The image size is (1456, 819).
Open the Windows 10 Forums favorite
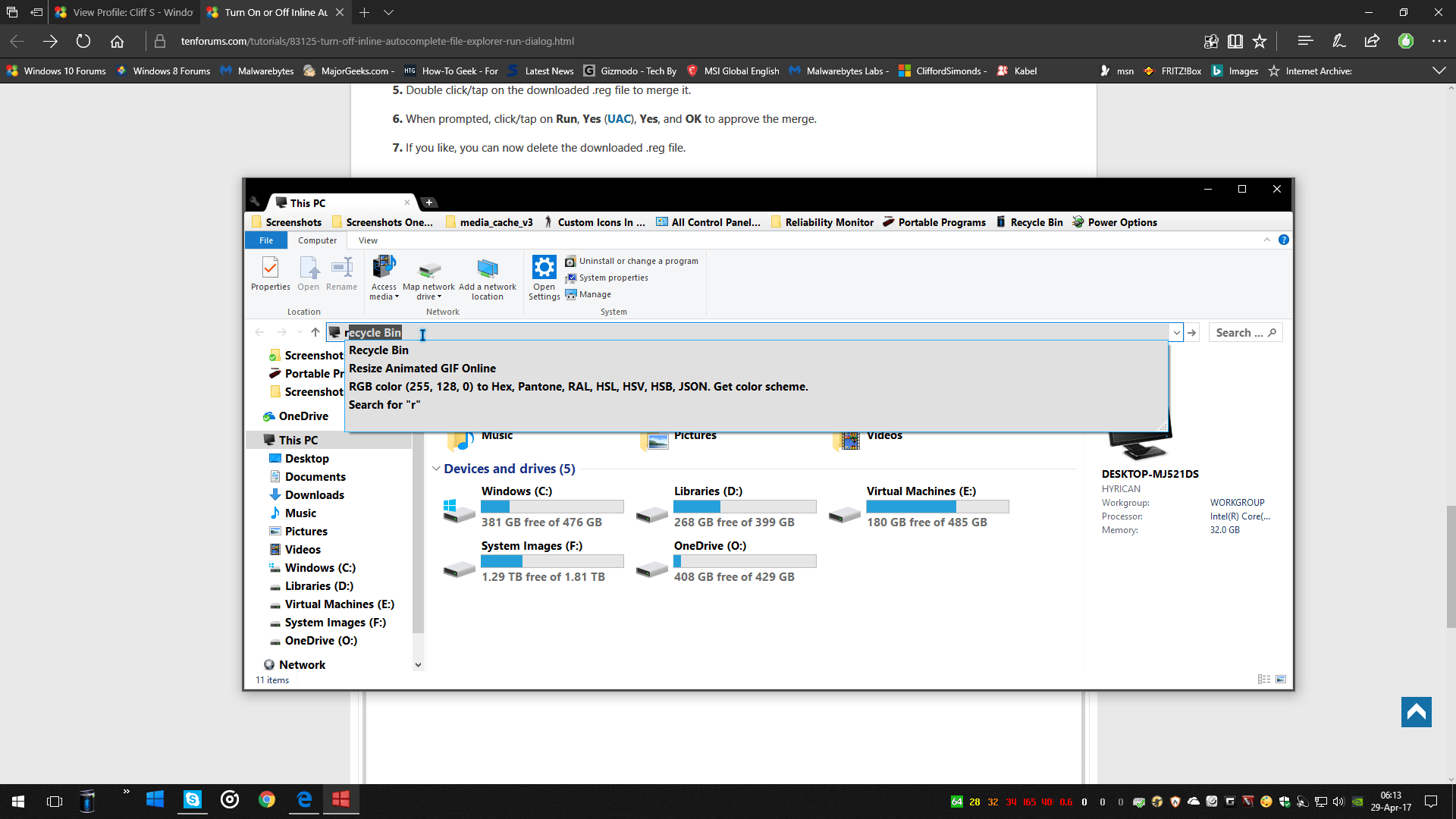(x=57, y=71)
